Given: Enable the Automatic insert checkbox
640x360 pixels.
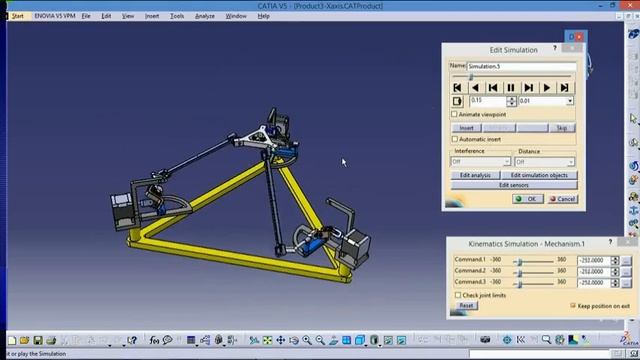Looking at the screenshot, I should [x=455, y=139].
